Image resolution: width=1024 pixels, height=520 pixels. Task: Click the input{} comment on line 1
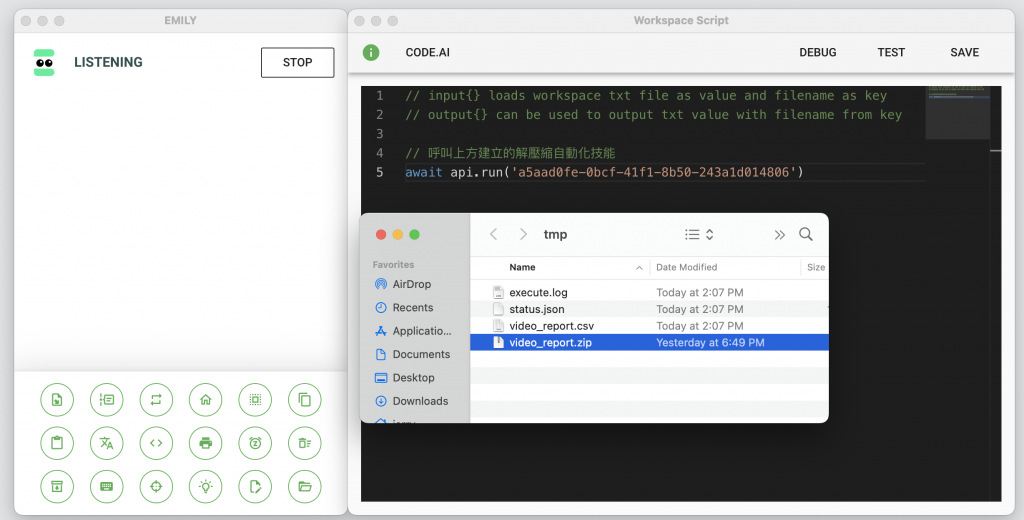pos(646,96)
